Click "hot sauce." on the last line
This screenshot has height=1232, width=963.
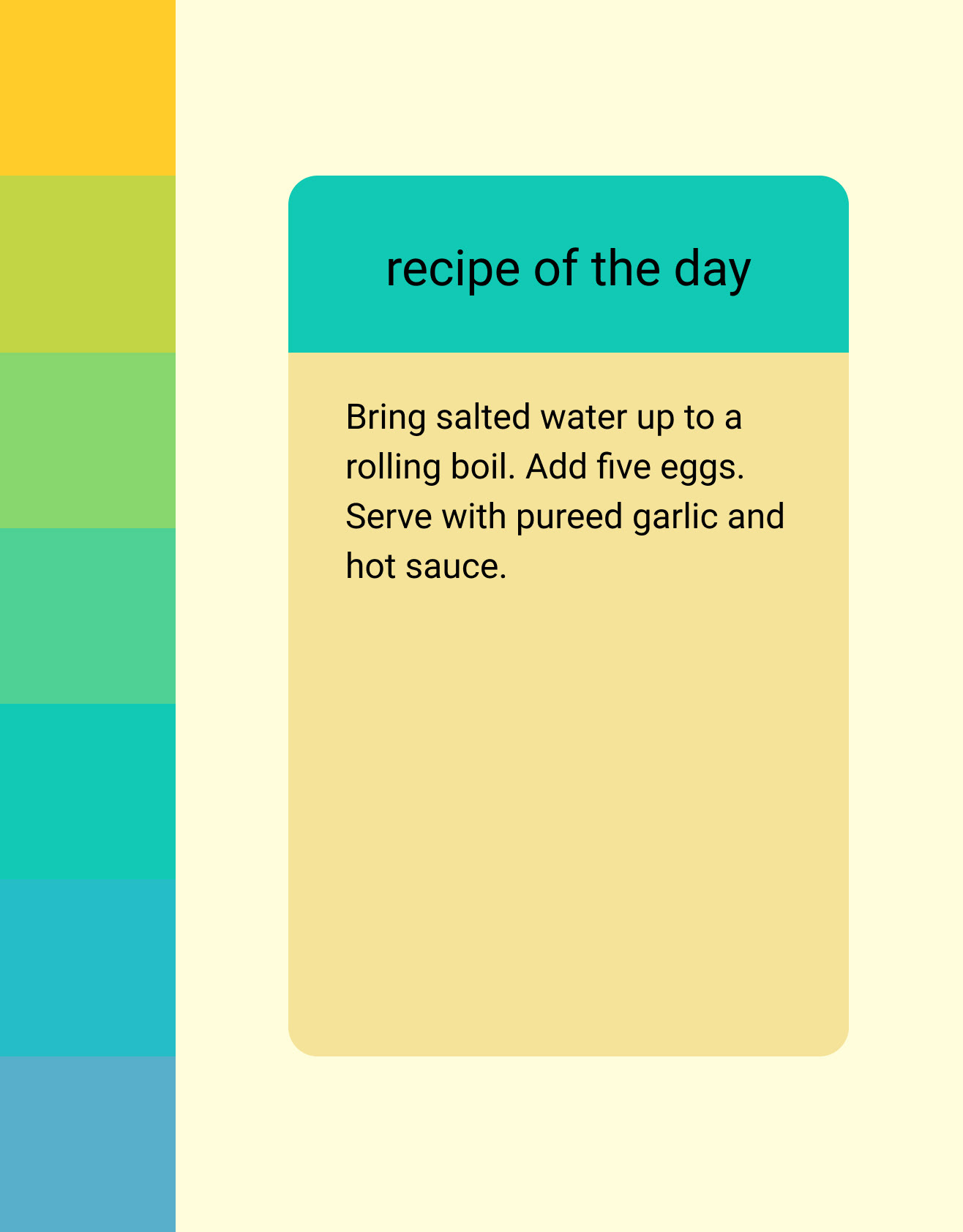(x=426, y=566)
